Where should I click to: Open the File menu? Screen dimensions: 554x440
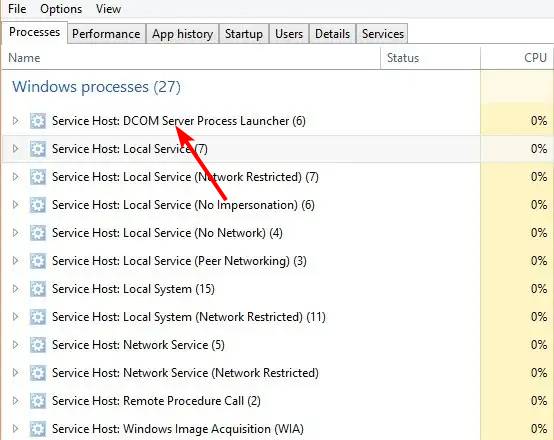(17, 9)
